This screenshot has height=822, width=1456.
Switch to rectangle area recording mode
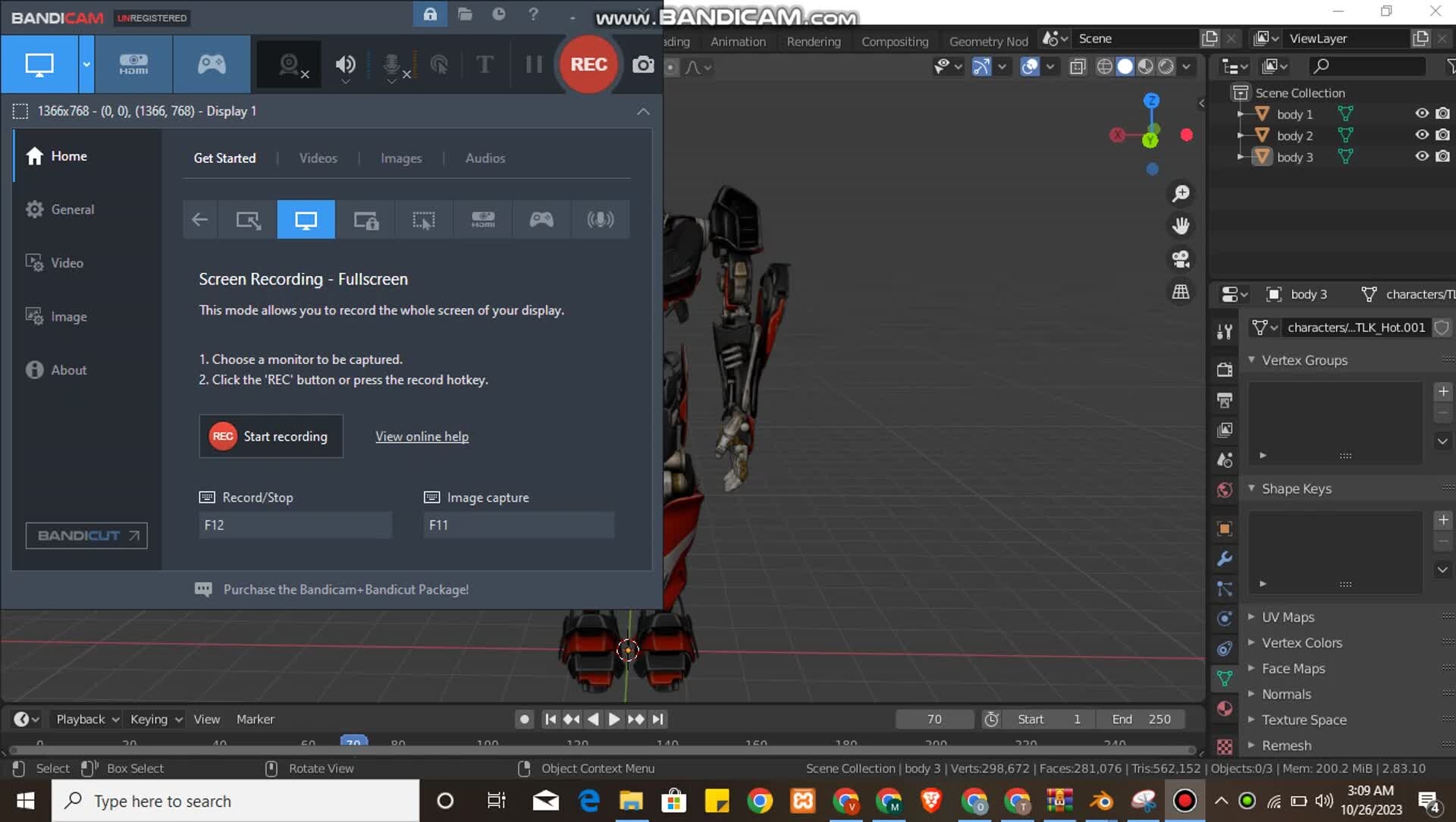coord(248,220)
